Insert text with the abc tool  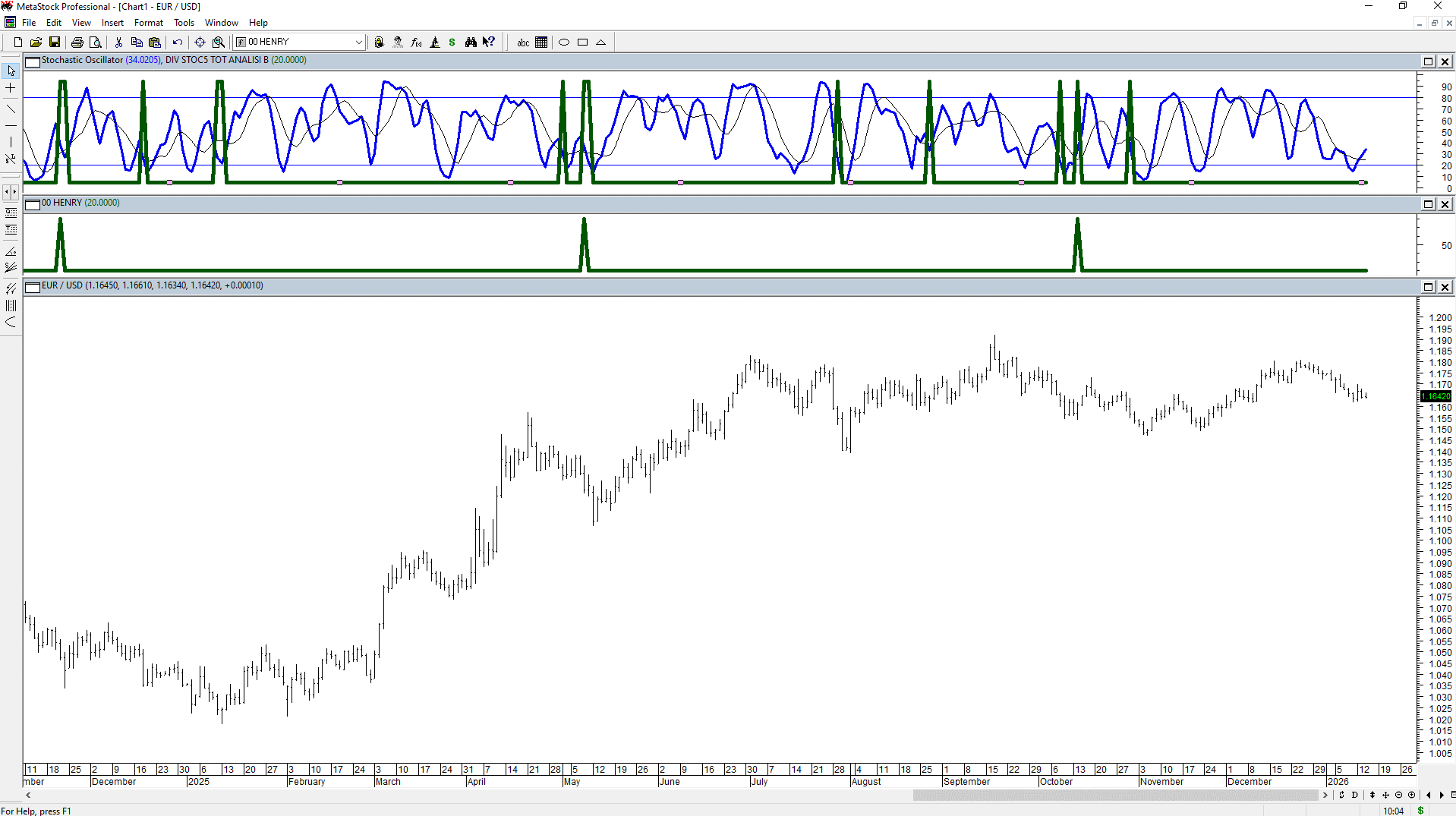point(523,43)
